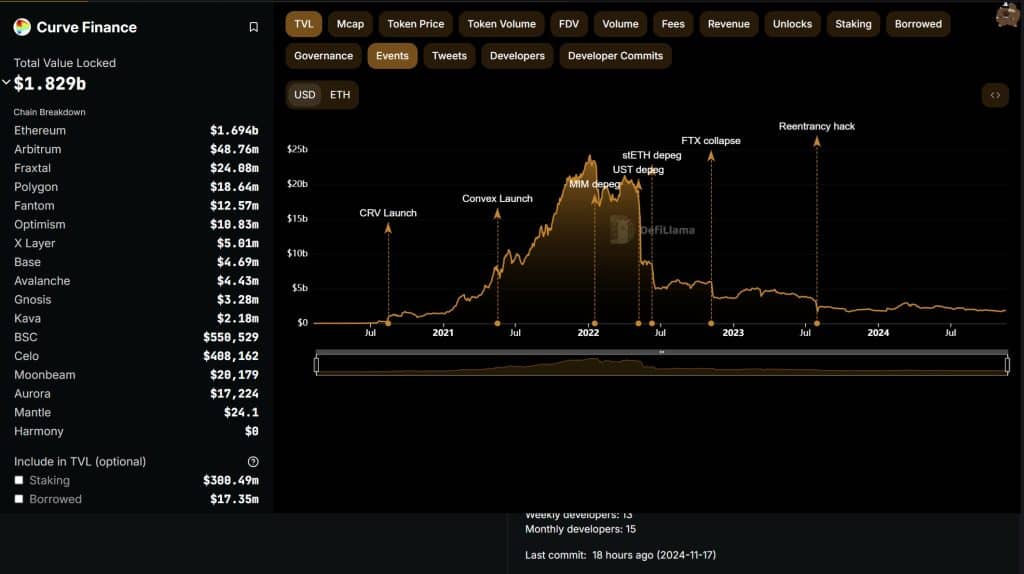Screen dimensions: 1024x574
Task: Click the right handle of the range slider
Action: 1007,364
